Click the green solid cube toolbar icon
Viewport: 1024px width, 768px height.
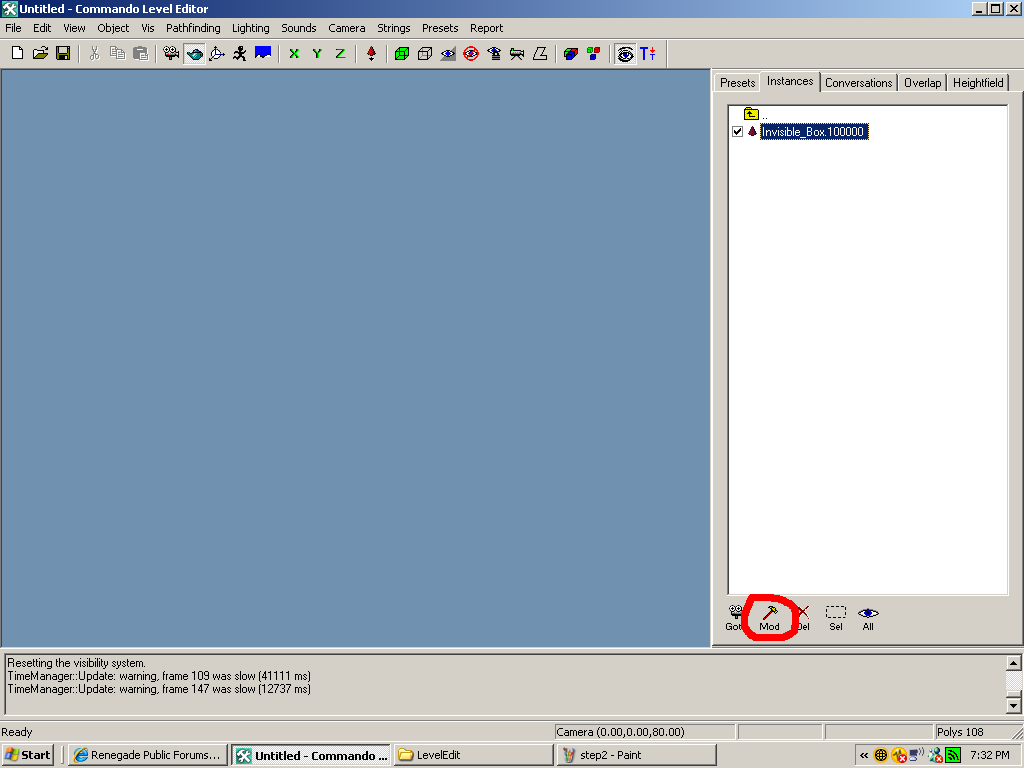click(402, 53)
